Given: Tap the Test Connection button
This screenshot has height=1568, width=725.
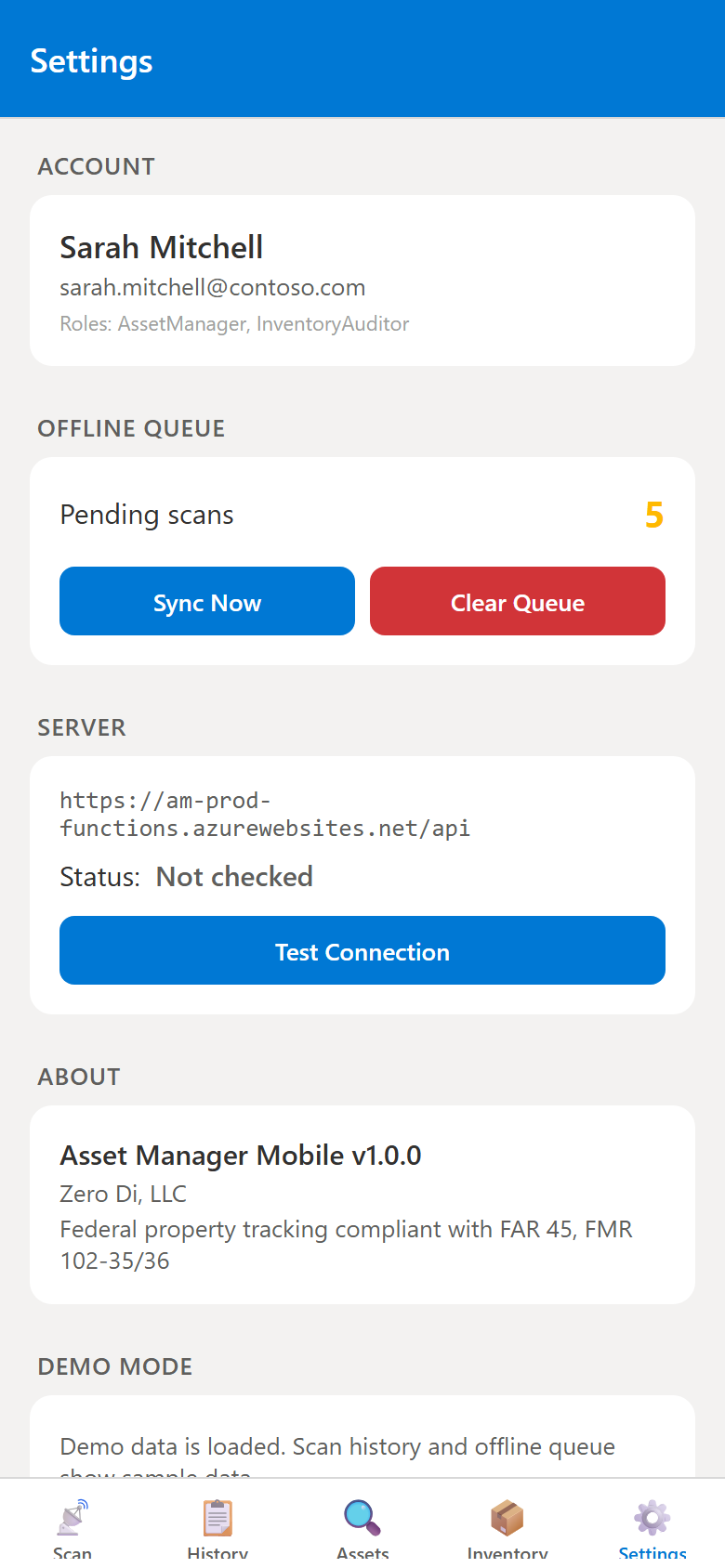Looking at the screenshot, I should (362, 951).
